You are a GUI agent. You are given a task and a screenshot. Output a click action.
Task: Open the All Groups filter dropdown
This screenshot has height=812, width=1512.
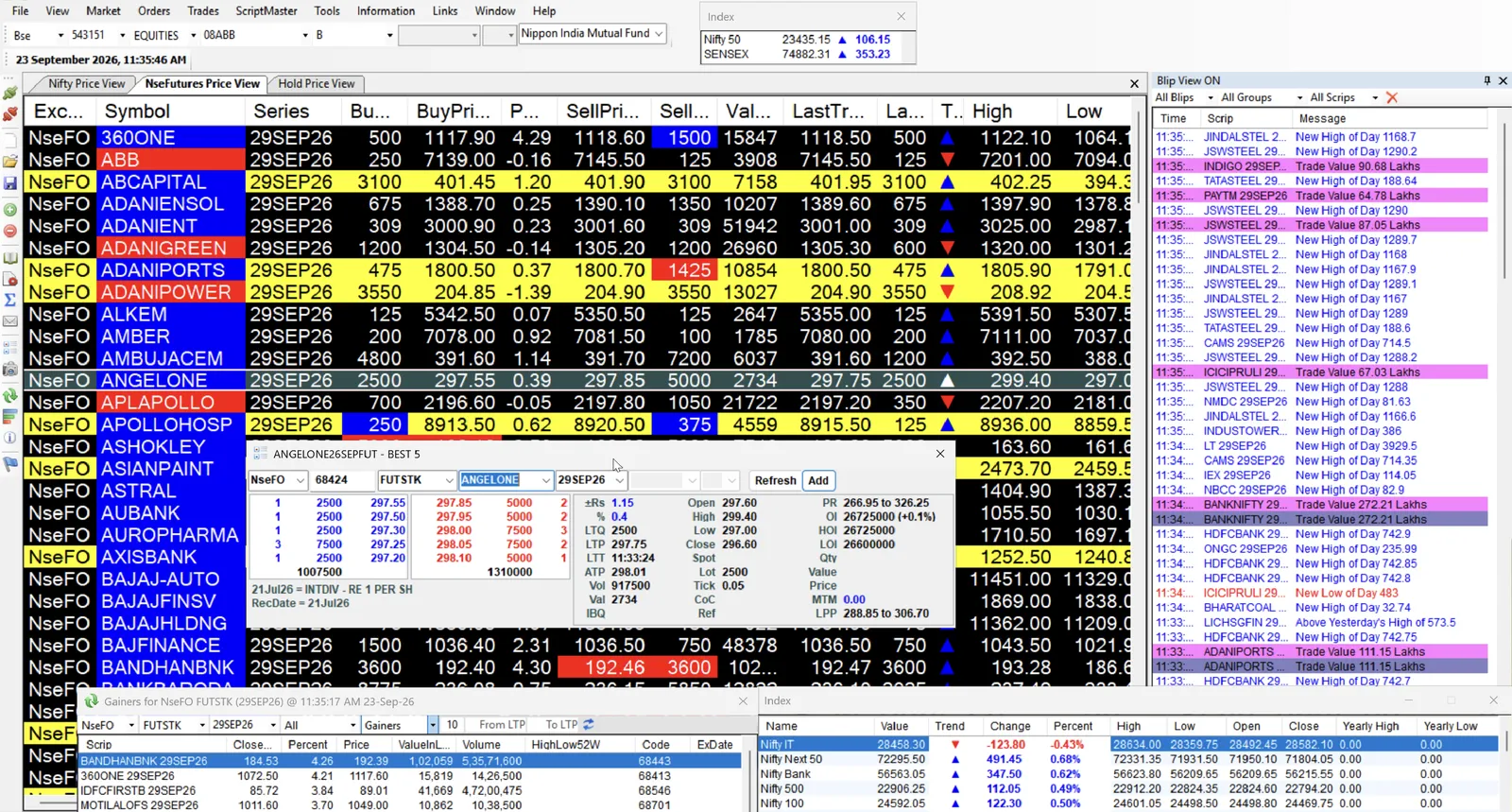[x=1299, y=97]
